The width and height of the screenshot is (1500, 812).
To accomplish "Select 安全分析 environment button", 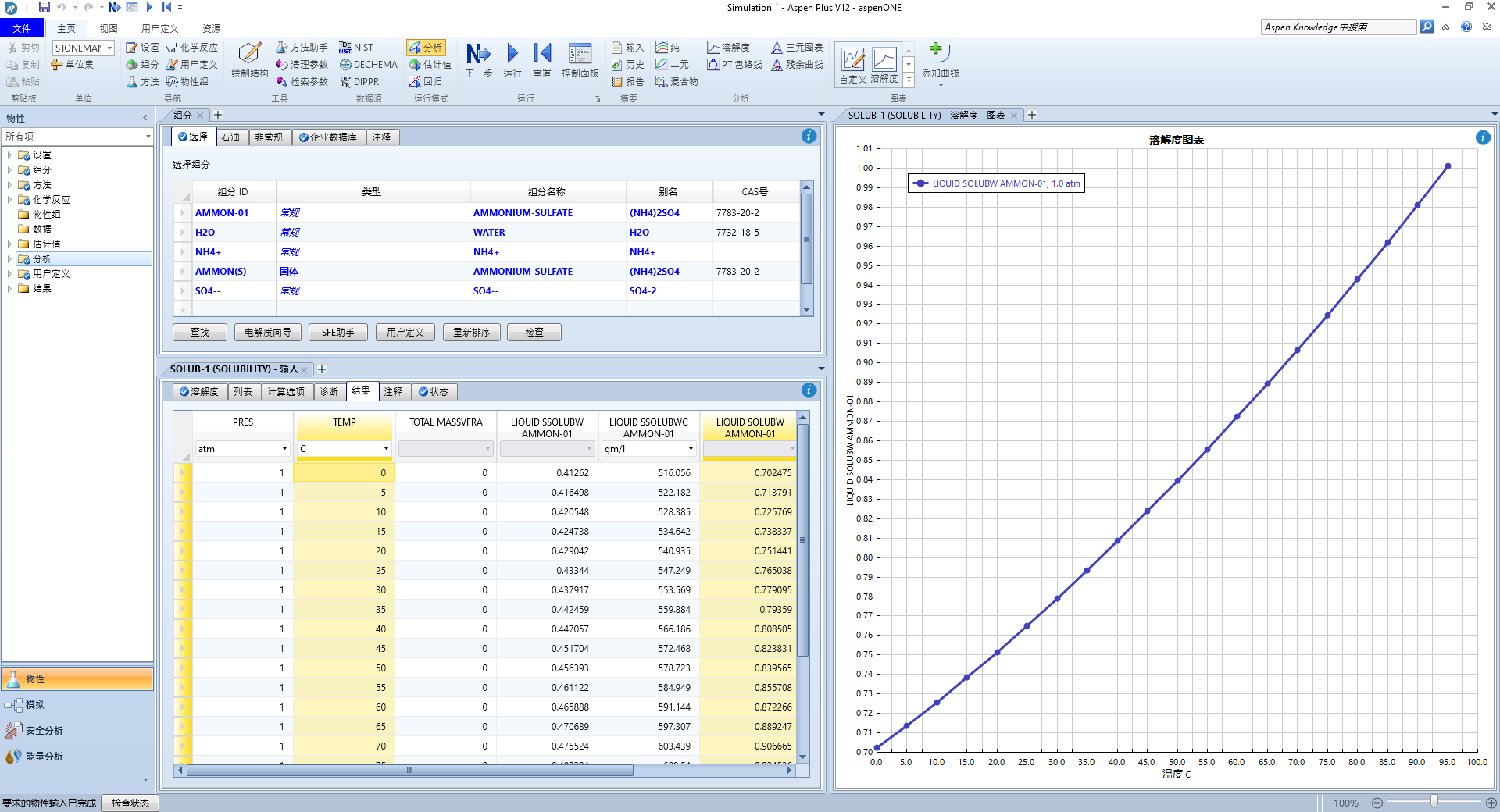I will (x=77, y=731).
